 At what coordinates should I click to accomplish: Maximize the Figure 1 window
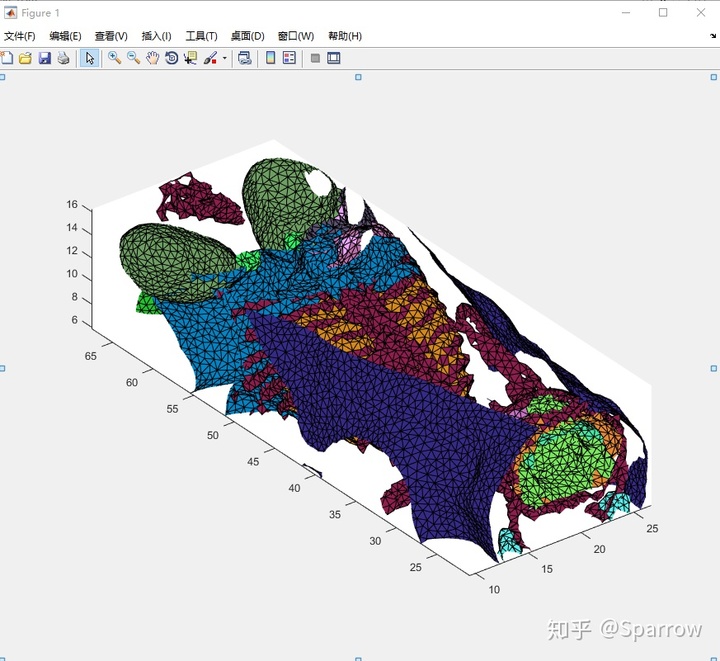pos(663,13)
